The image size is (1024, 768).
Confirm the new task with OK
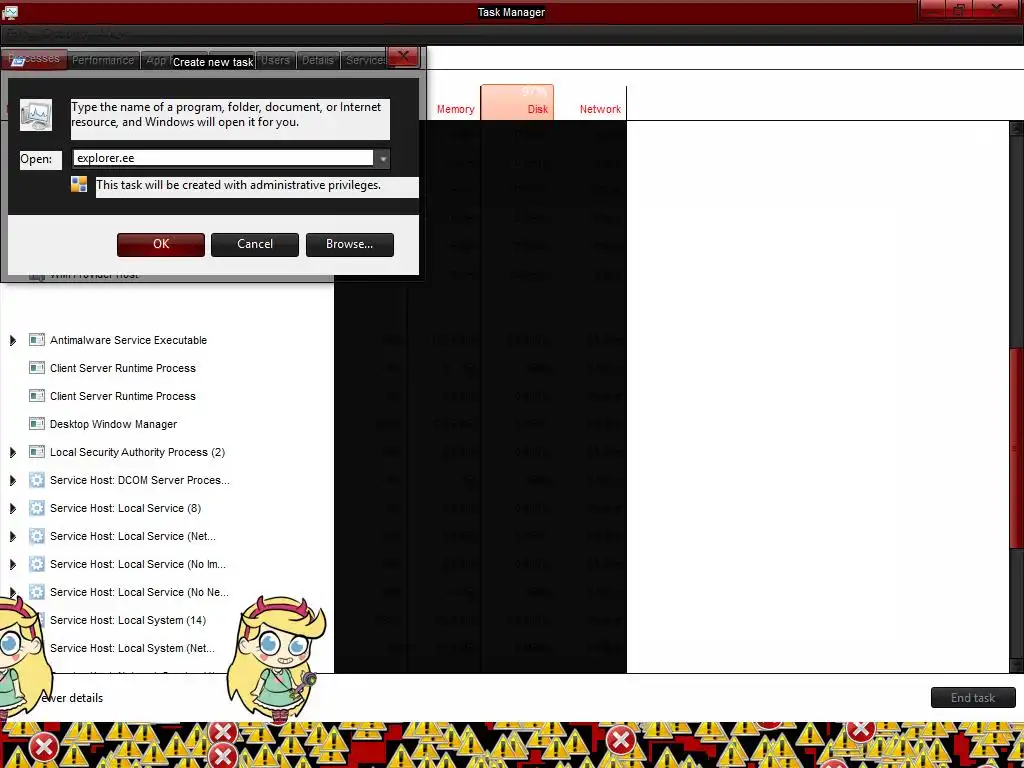[x=161, y=244]
